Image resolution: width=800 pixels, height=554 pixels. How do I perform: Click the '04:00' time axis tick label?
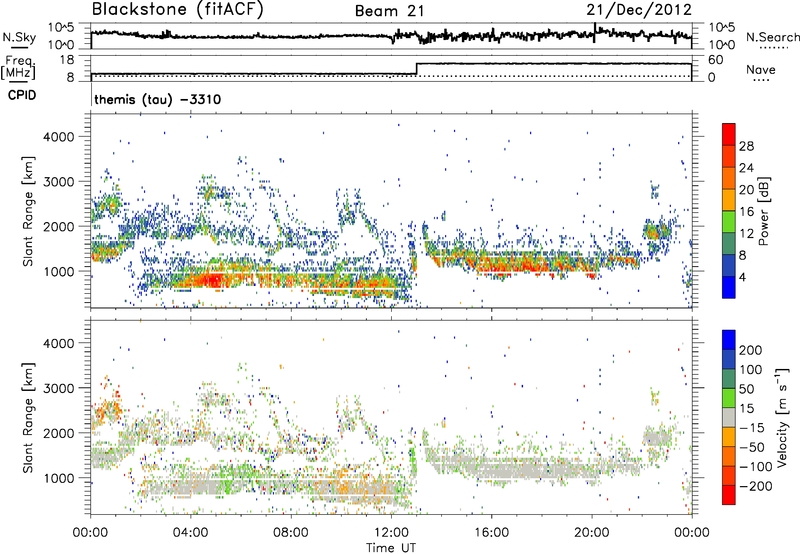pos(191,533)
